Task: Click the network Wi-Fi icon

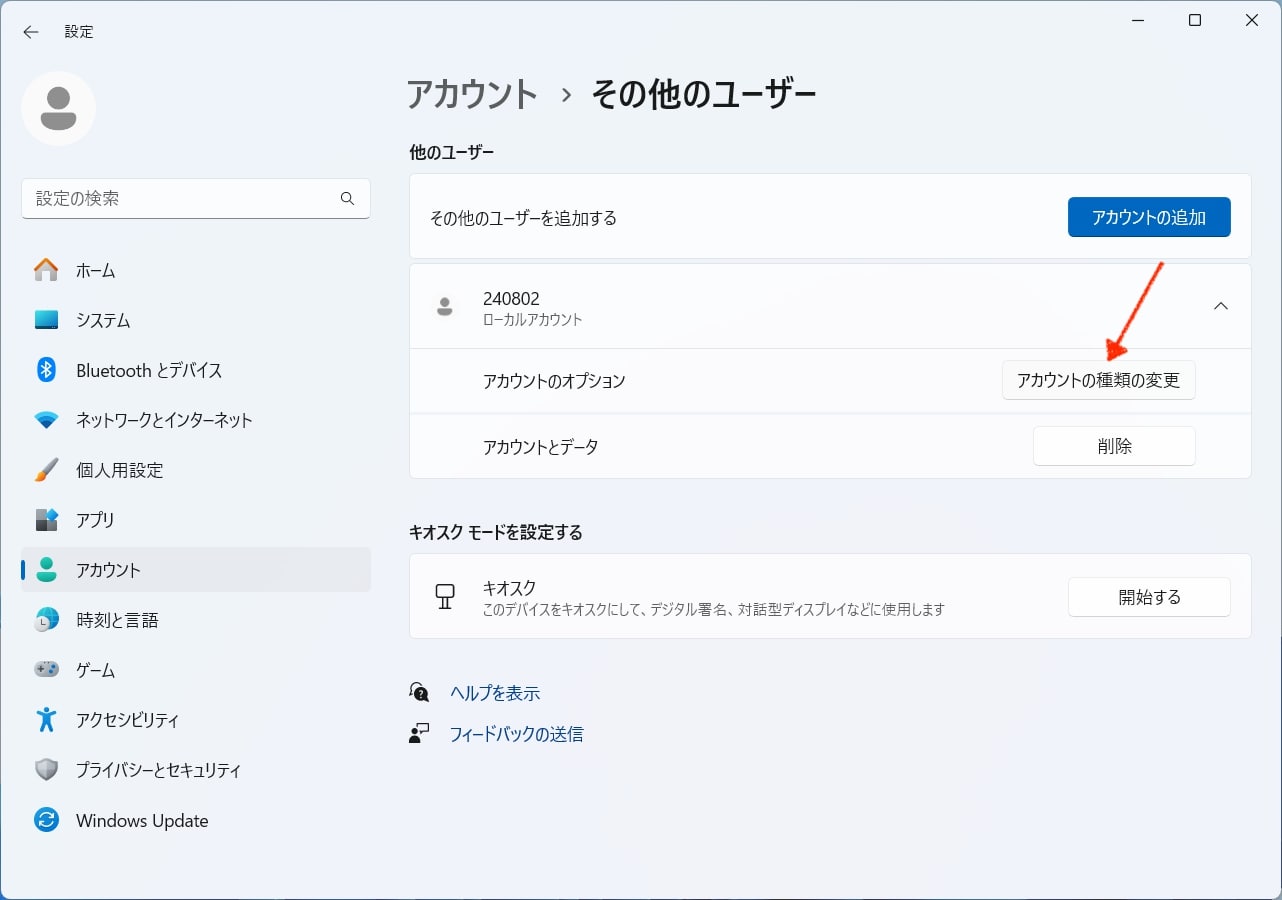Action: 46,420
